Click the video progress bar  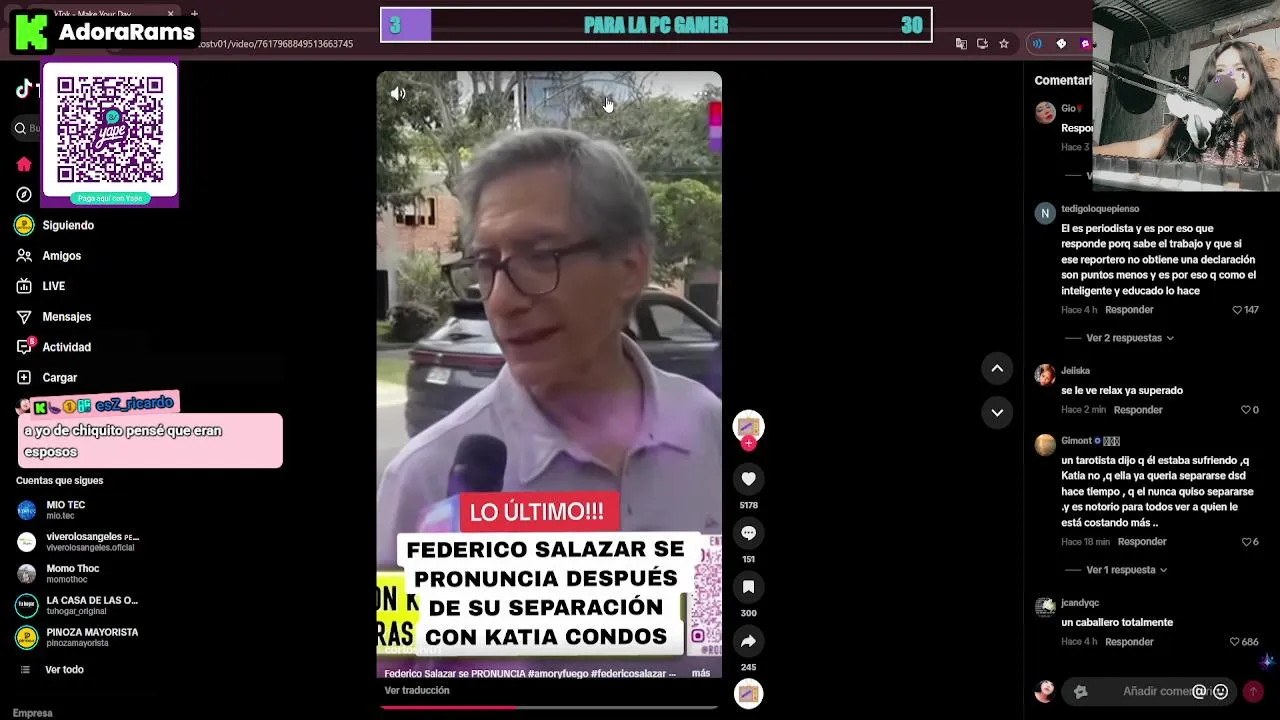point(549,707)
